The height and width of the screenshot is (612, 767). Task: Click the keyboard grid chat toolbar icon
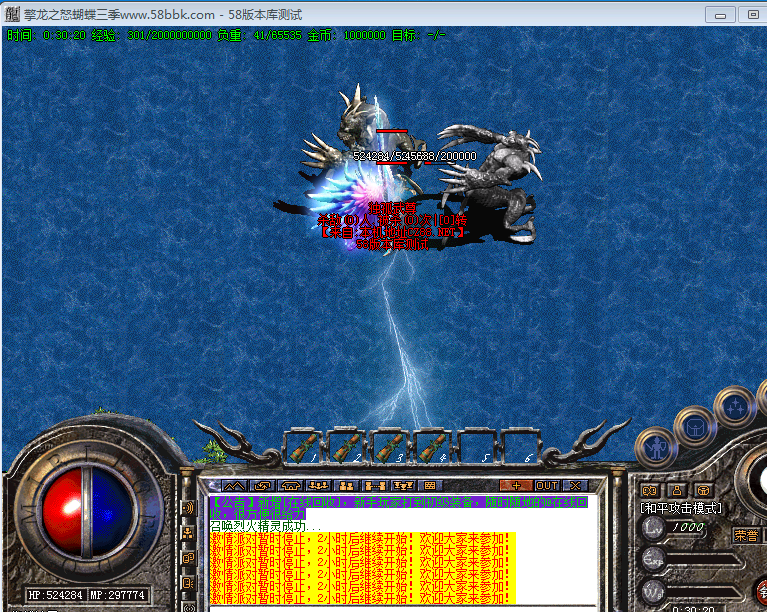coord(430,486)
